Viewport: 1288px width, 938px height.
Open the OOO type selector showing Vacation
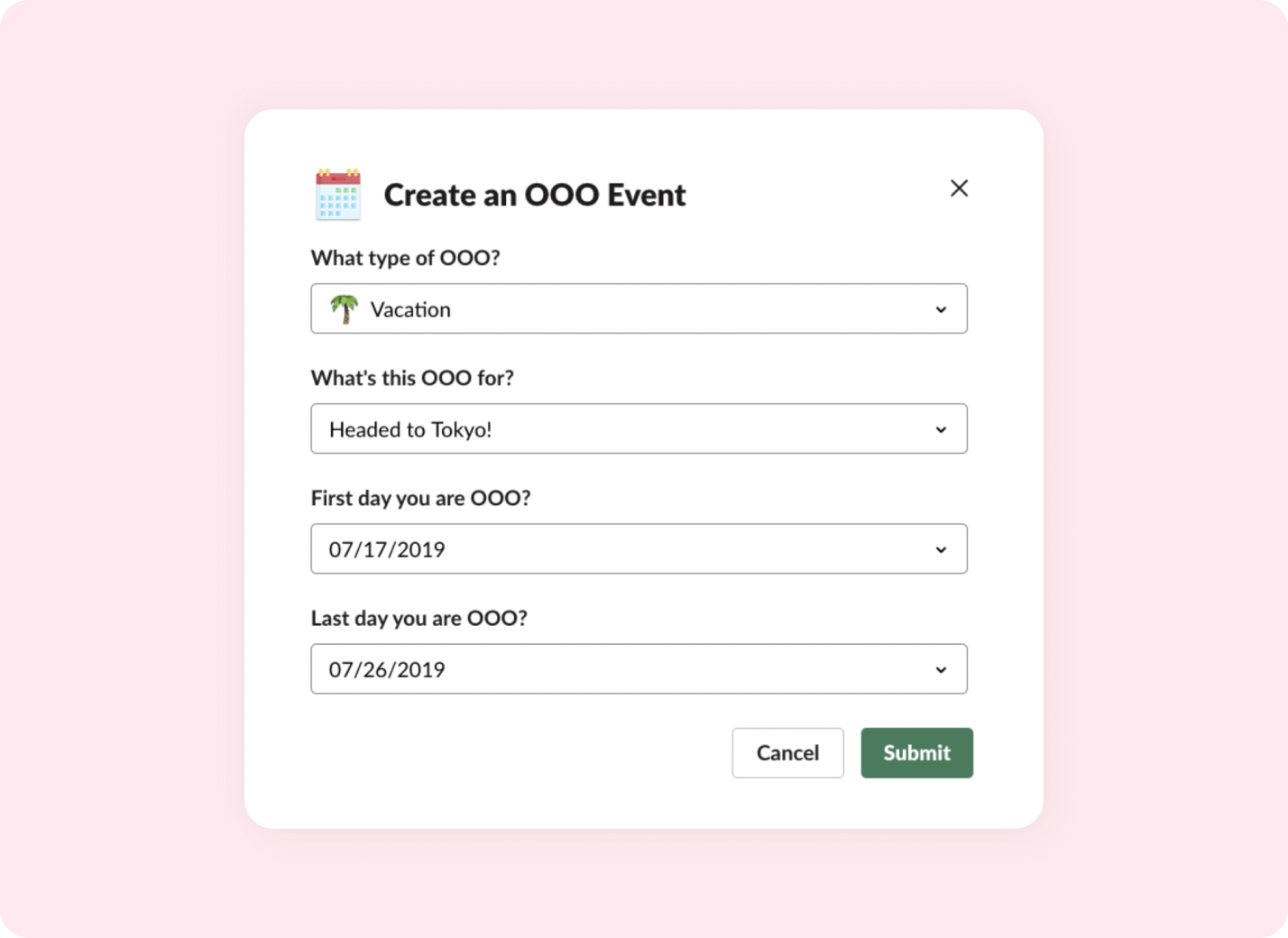pos(639,308)
